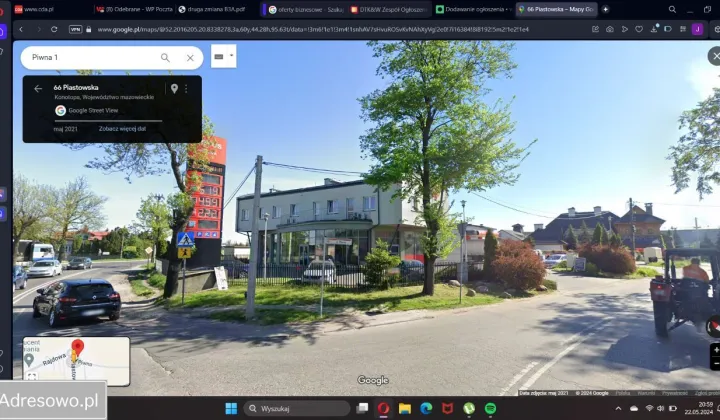Open Task View on taskbar
This screenshot has height=420, width=720.
(x=363, y=409)
